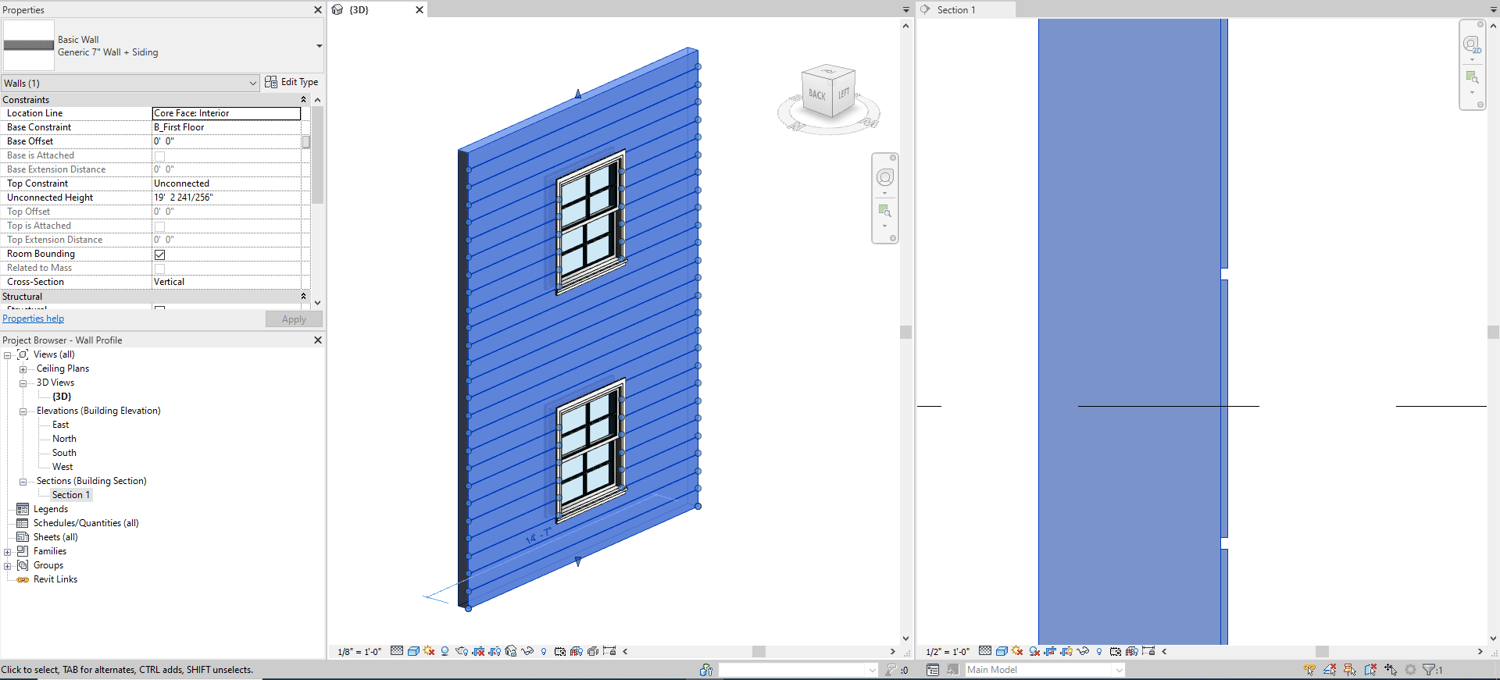Open the Walls (1) filter dropdown

[130, 83]
